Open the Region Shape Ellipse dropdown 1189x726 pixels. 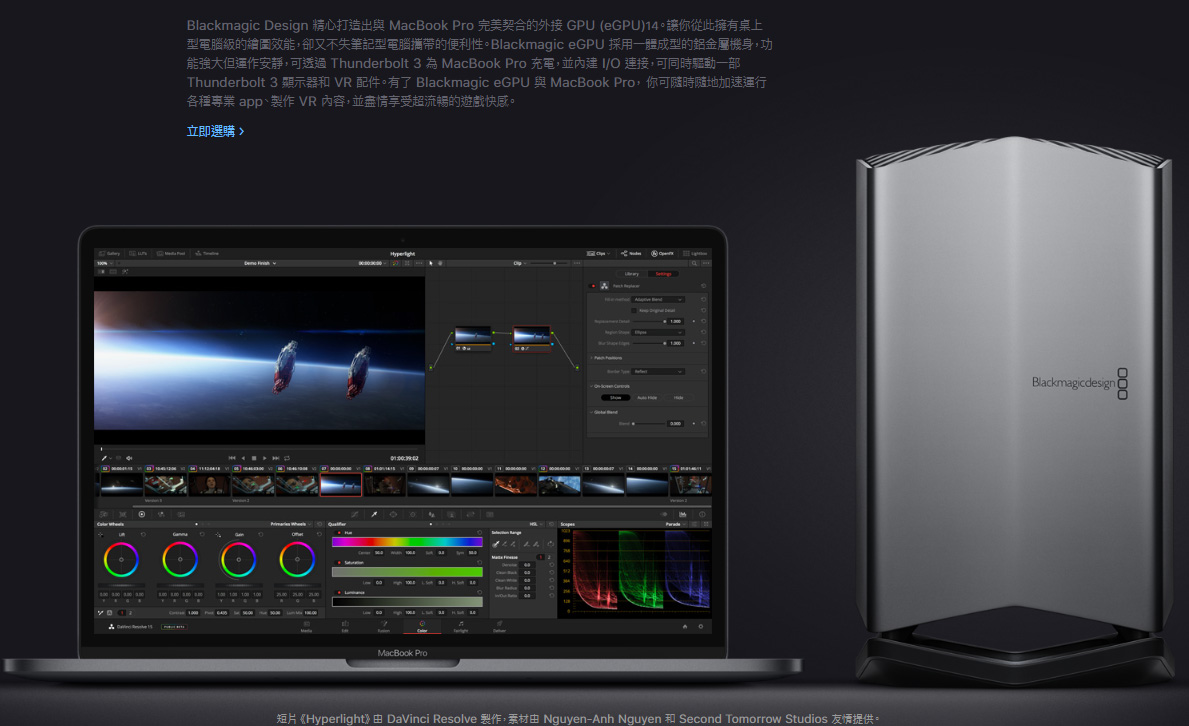pos(657,332)
